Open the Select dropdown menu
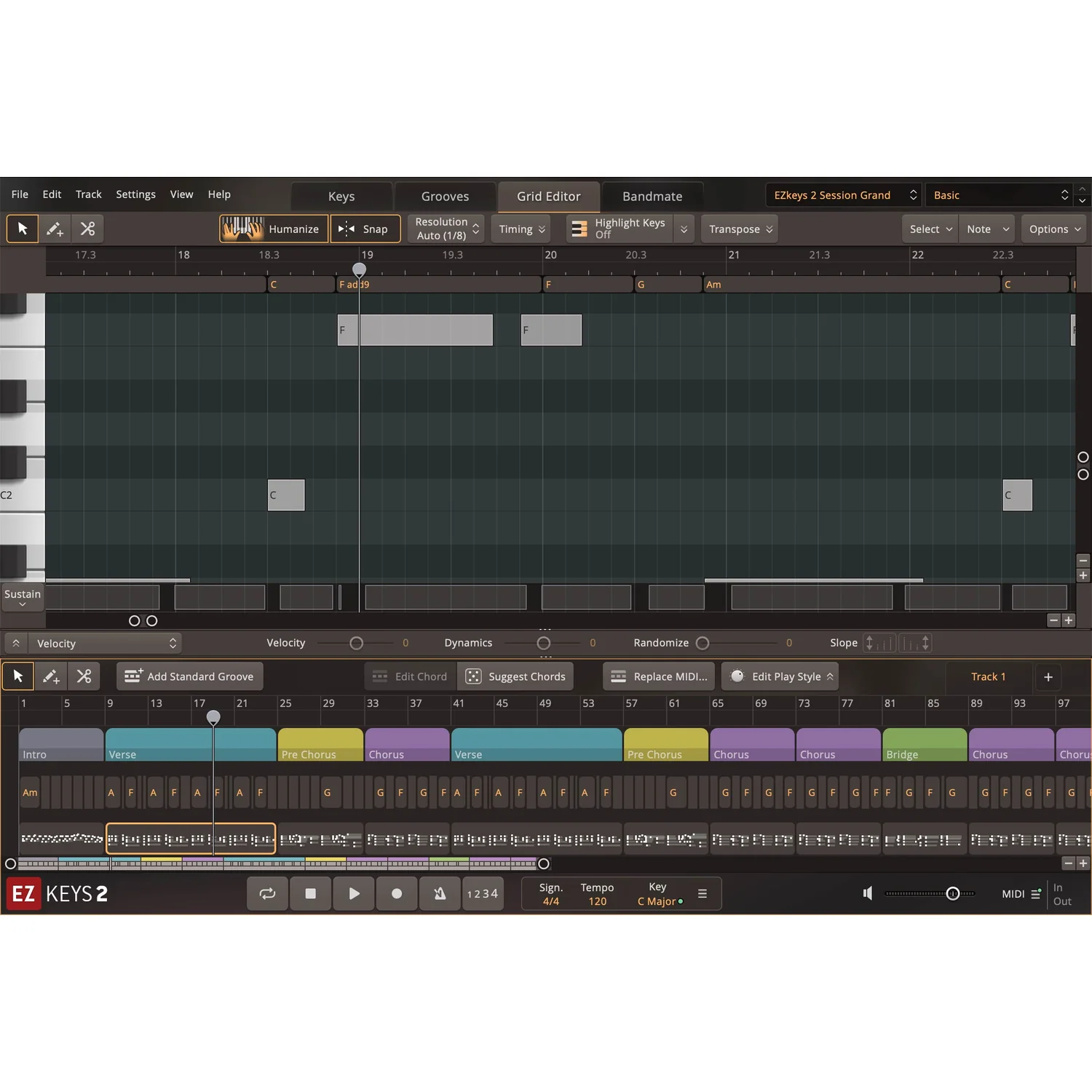This screenshot has width=1092, height=1092. click(930, 229)
